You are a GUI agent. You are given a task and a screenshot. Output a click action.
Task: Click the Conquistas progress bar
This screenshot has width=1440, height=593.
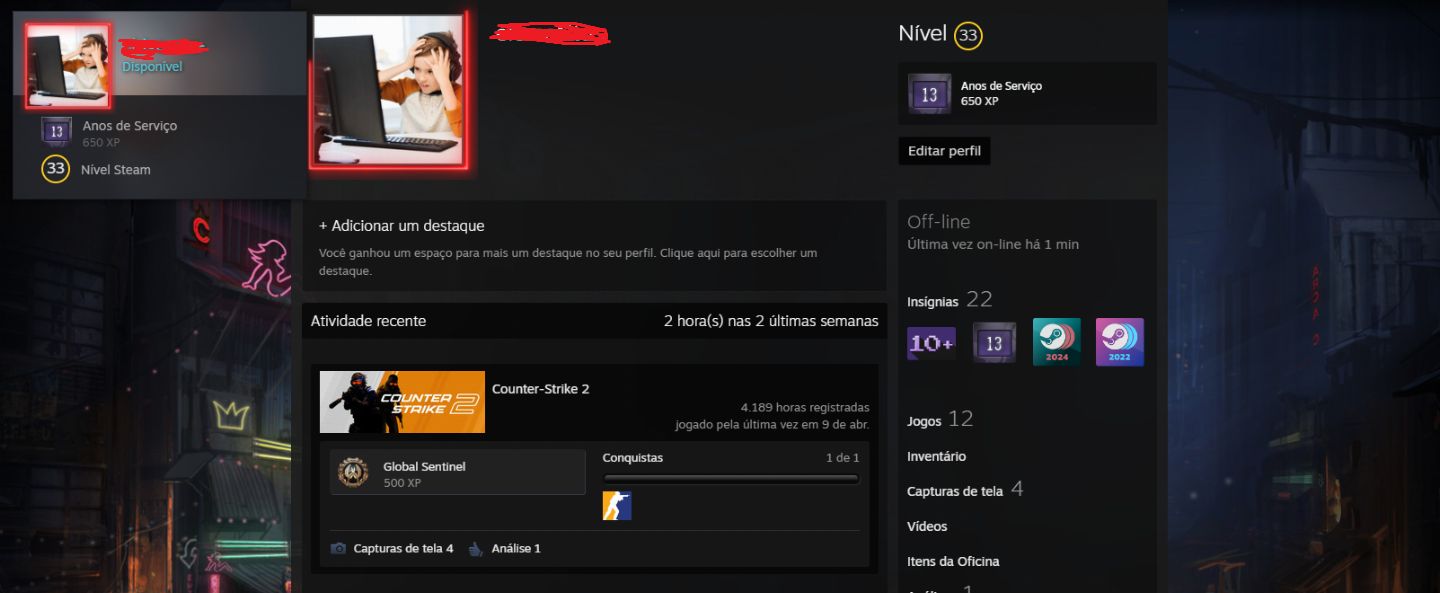[x=731, y=479]
